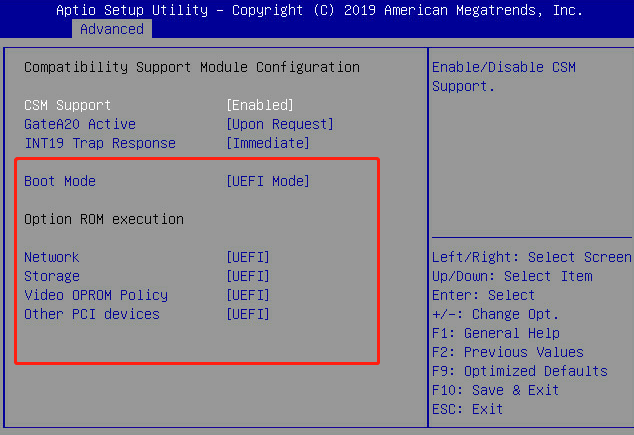Select the GateA20 Active label
634x435 pixels.
point(80,124)
